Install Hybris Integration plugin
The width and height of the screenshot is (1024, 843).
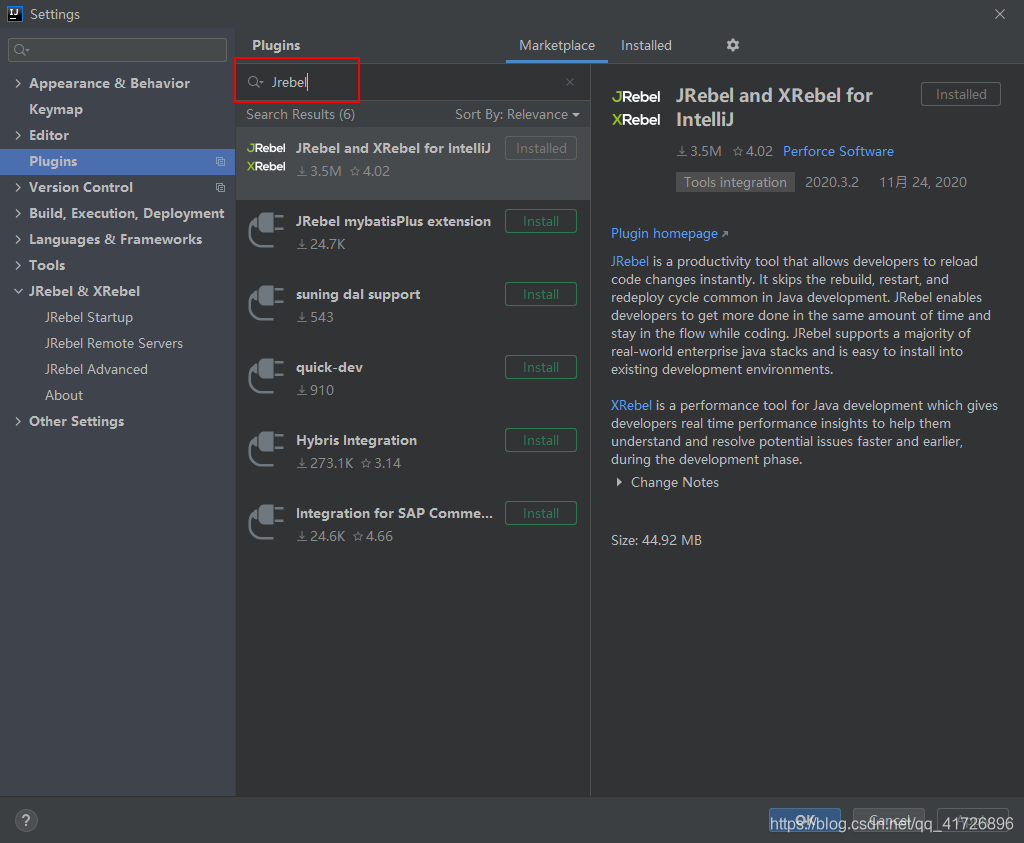coord(541,441)
